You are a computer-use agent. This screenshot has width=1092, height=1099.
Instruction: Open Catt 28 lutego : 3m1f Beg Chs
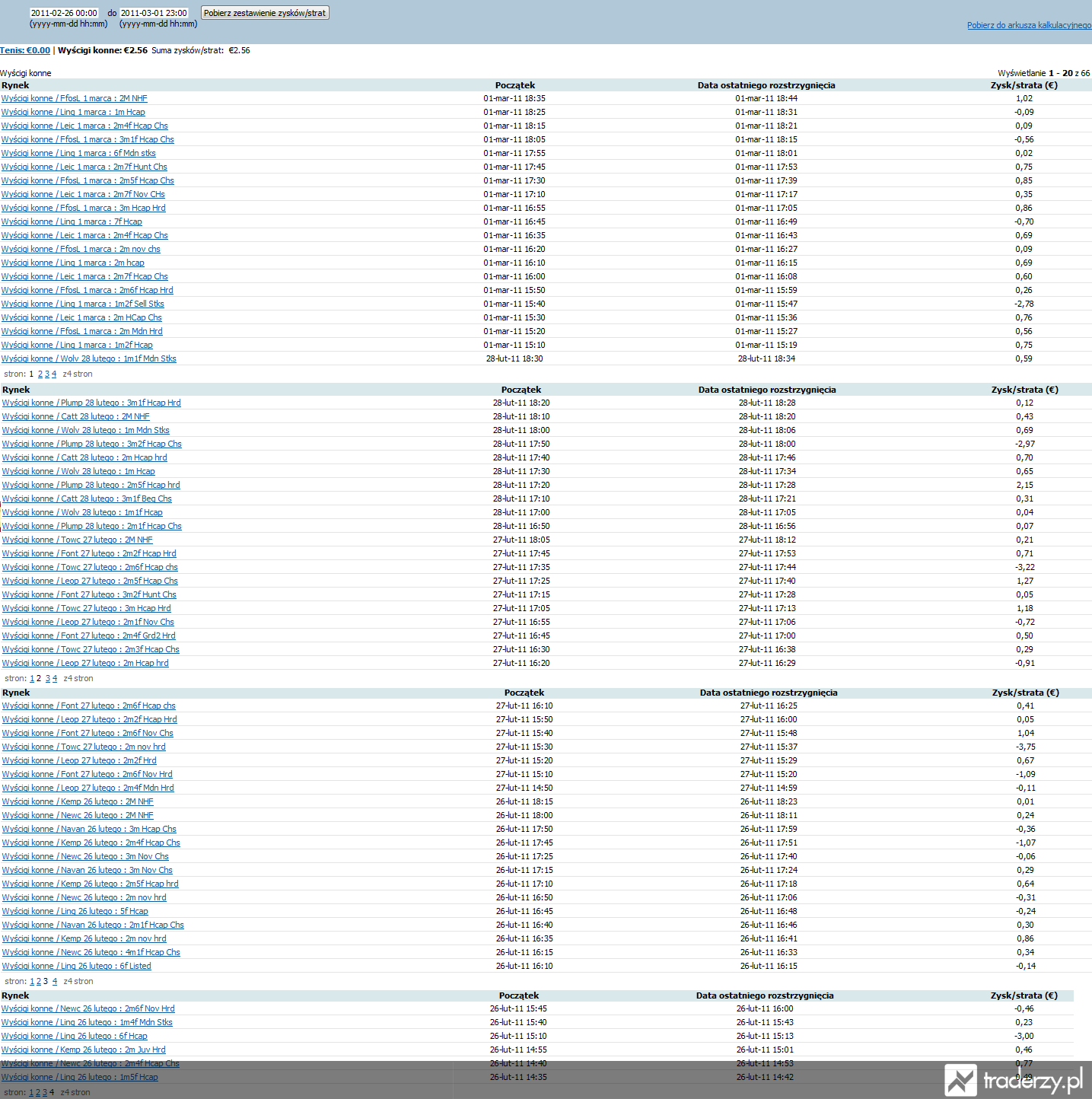(87, 499)
